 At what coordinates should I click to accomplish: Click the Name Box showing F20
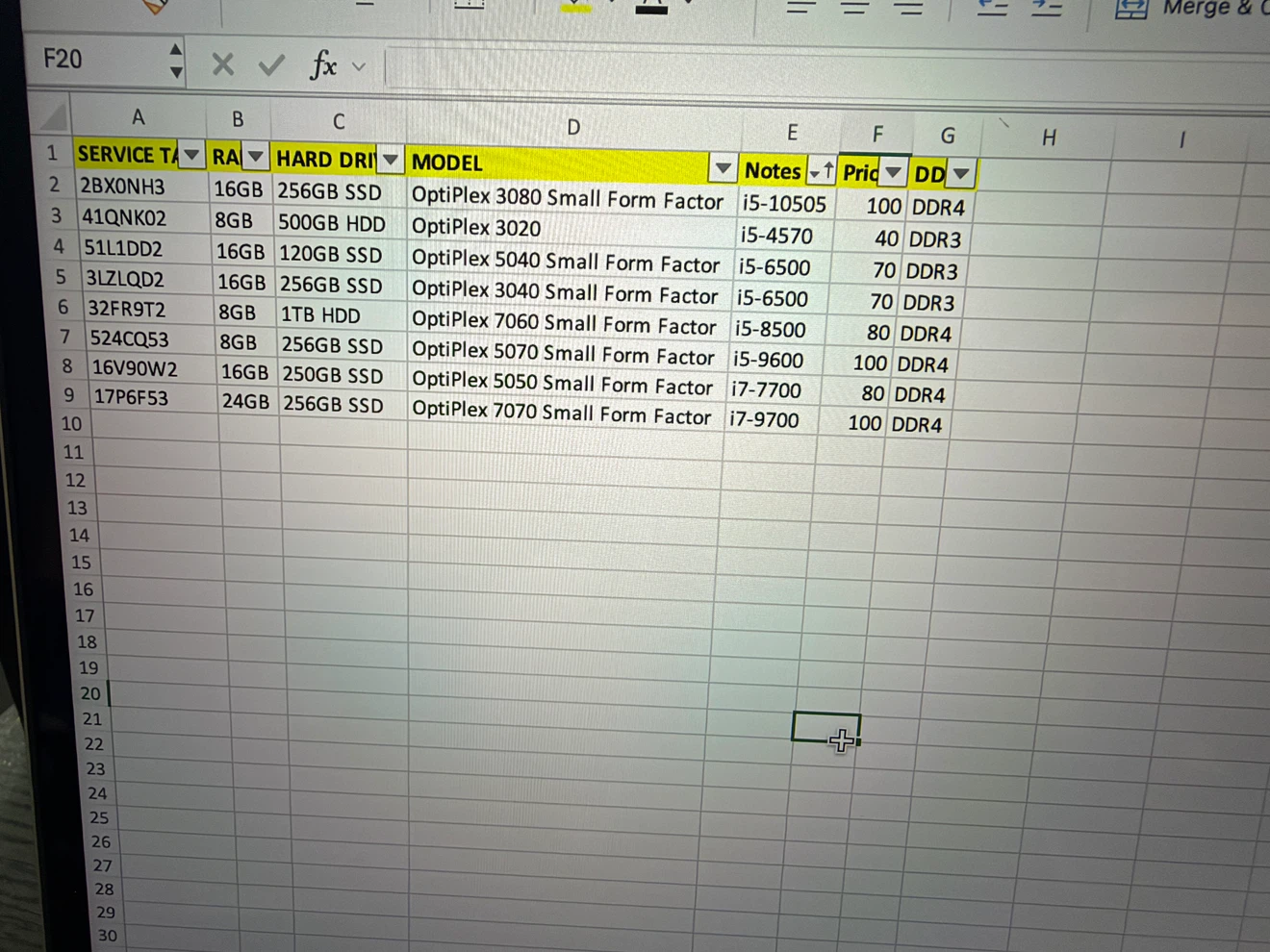coord(104,61)
